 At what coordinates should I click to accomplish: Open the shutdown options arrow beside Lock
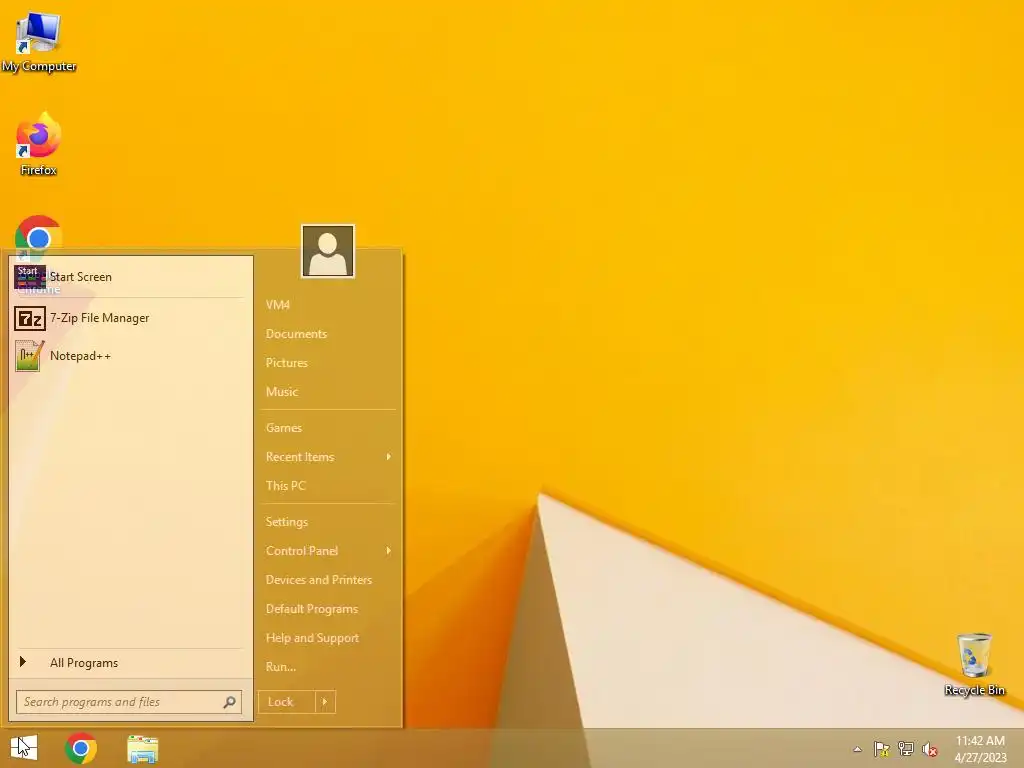pyautogui.click(x=325, y=702)
